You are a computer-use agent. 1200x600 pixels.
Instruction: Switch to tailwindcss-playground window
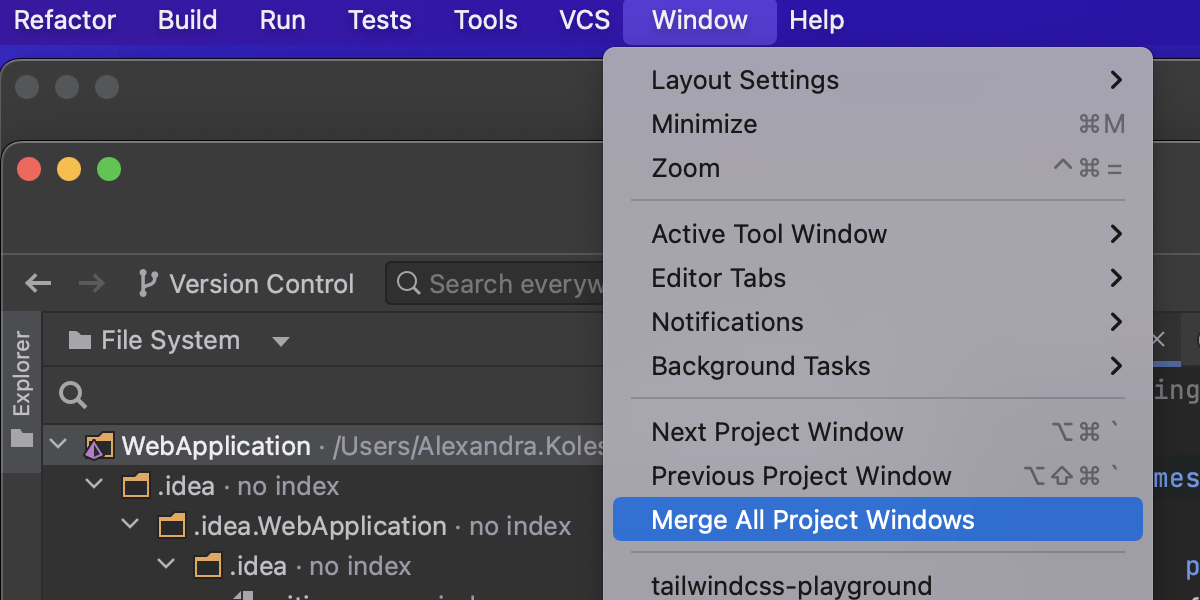(x=791, y=585)
